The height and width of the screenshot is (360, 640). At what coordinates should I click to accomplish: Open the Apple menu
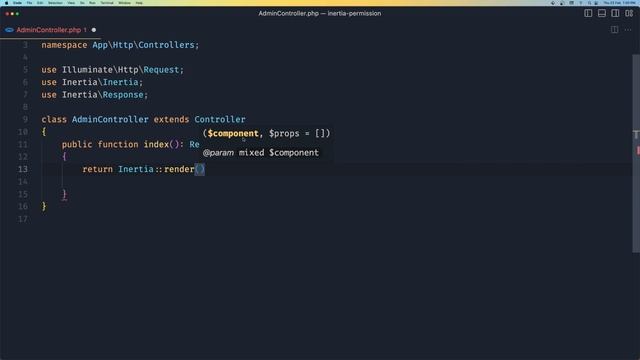coord(7,3)
